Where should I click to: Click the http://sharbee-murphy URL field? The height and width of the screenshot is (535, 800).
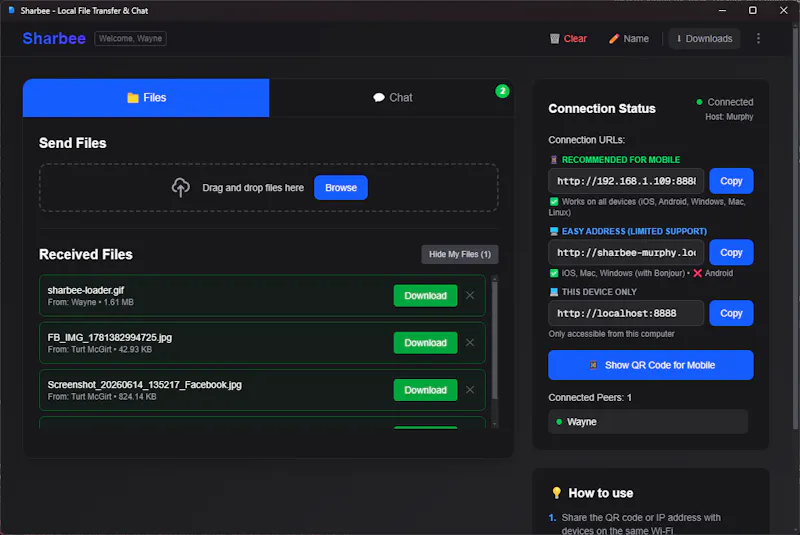[626, 252]
